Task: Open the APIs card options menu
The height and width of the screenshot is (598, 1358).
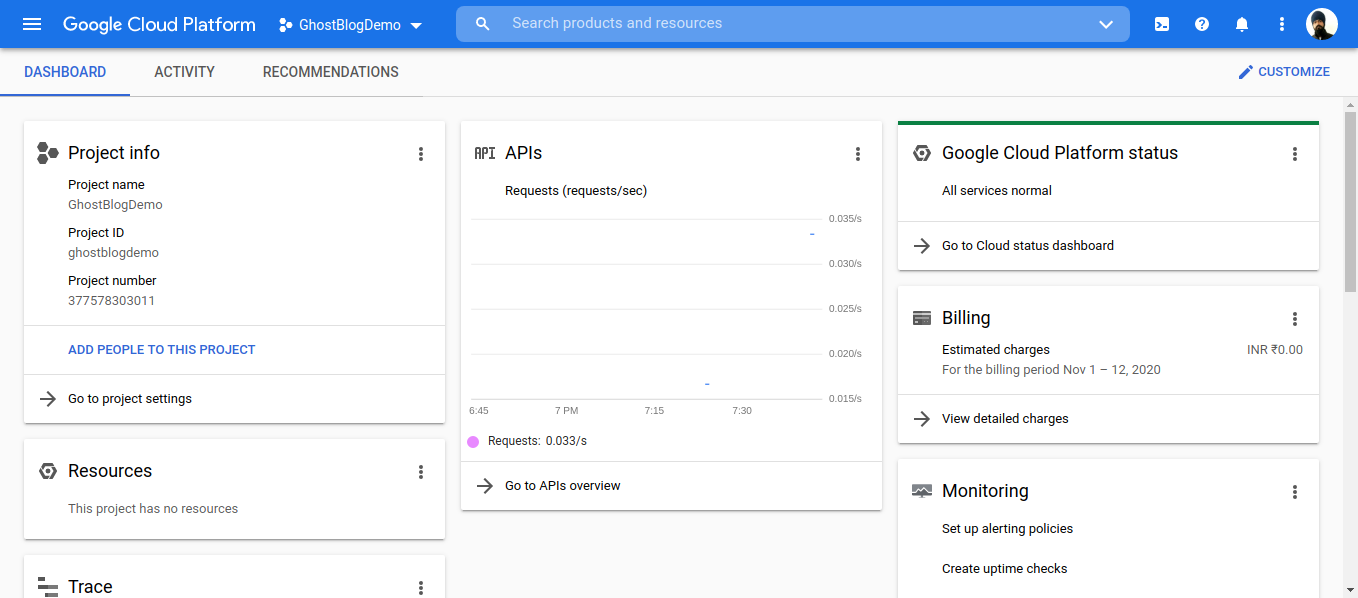Action: pos(858,154)
